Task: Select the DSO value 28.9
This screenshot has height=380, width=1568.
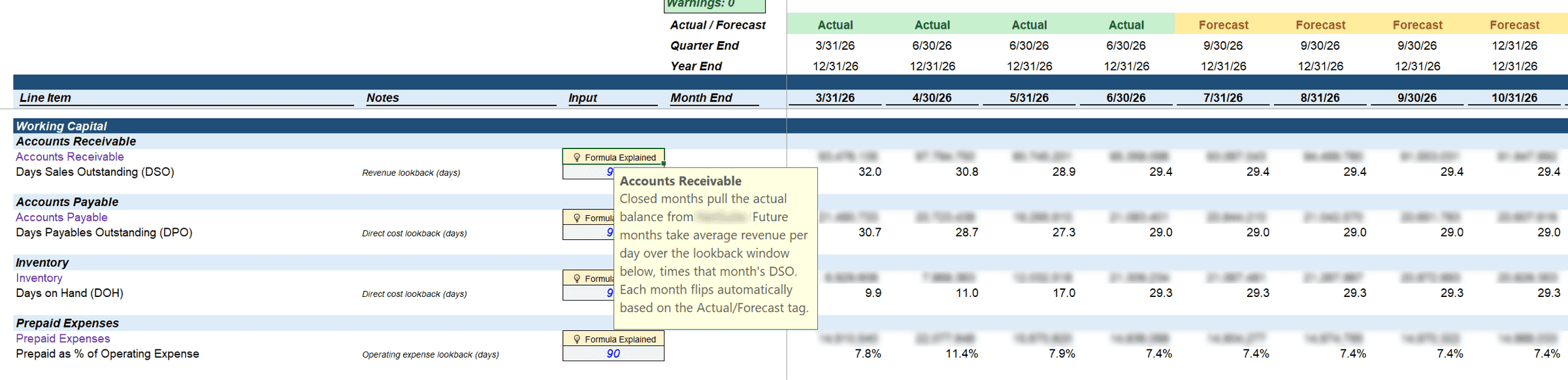Action: [1064, 172]
